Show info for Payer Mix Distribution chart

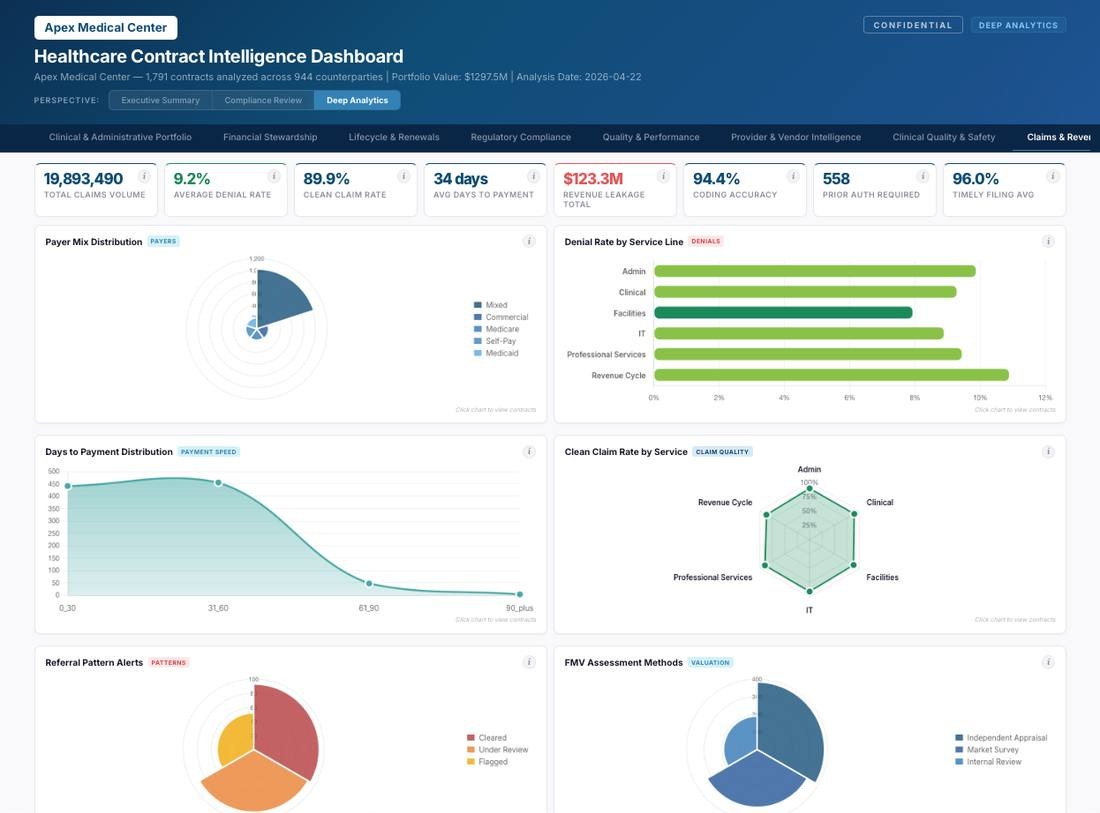(529, 241)
